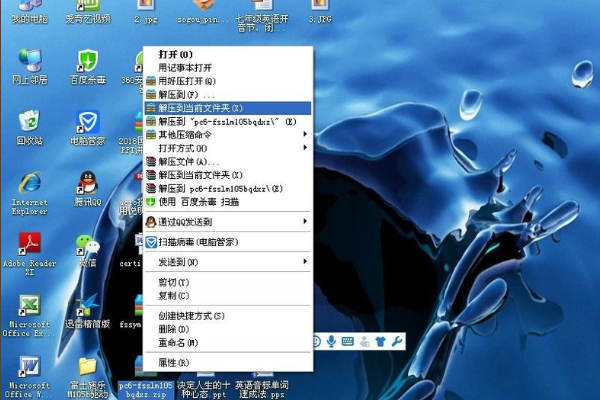Click the 电脑管家 shield desktop icon
This screenshot has height=400, width=600.
pyautogui.click(x=87, y=123)
